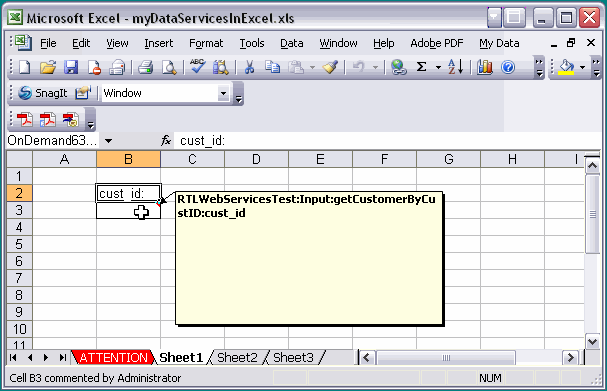Select column B header
This screenshot has height=391, width=607.
point(129,159)
